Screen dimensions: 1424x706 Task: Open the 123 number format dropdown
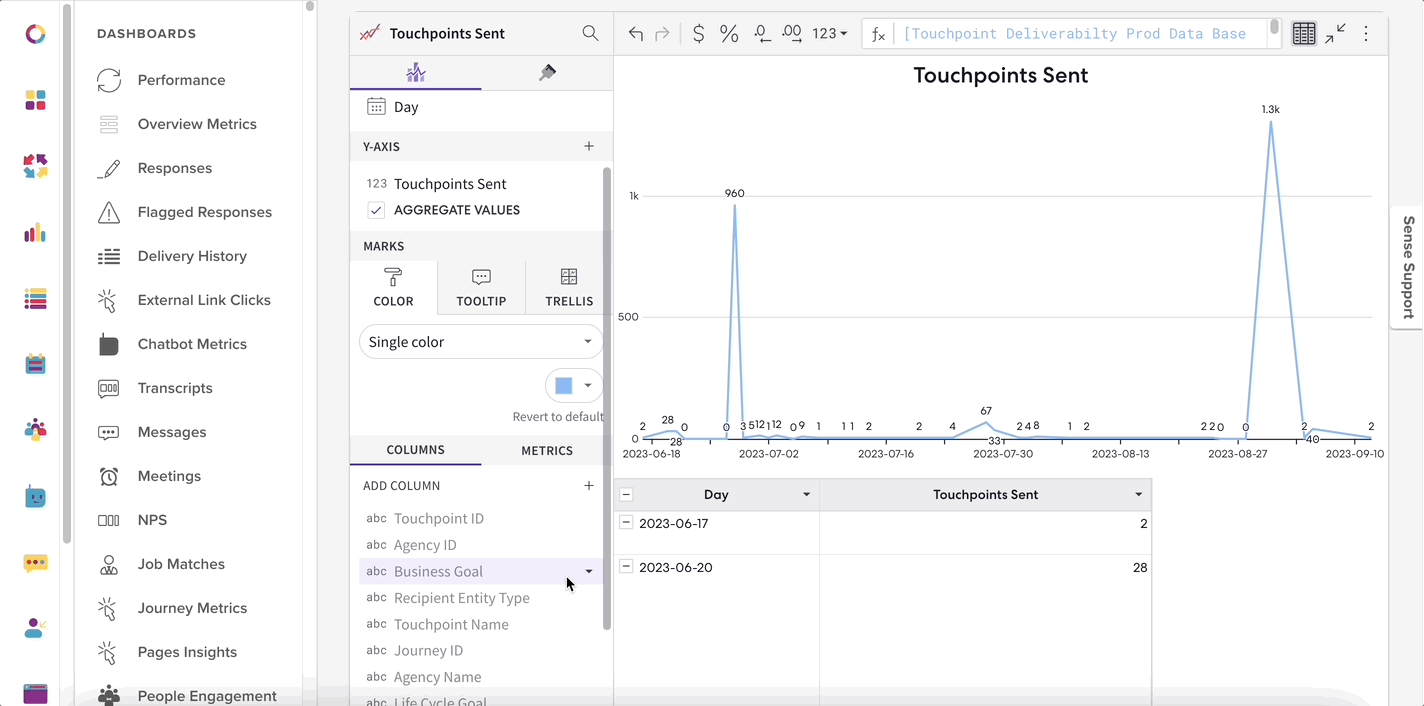(x=829, y=34)
